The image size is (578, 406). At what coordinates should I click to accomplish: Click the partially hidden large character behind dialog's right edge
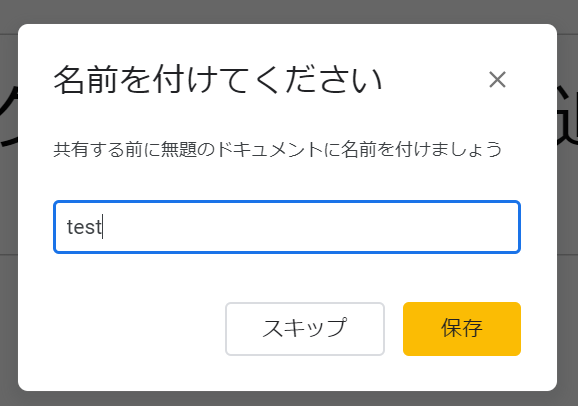tap(567, 116)
